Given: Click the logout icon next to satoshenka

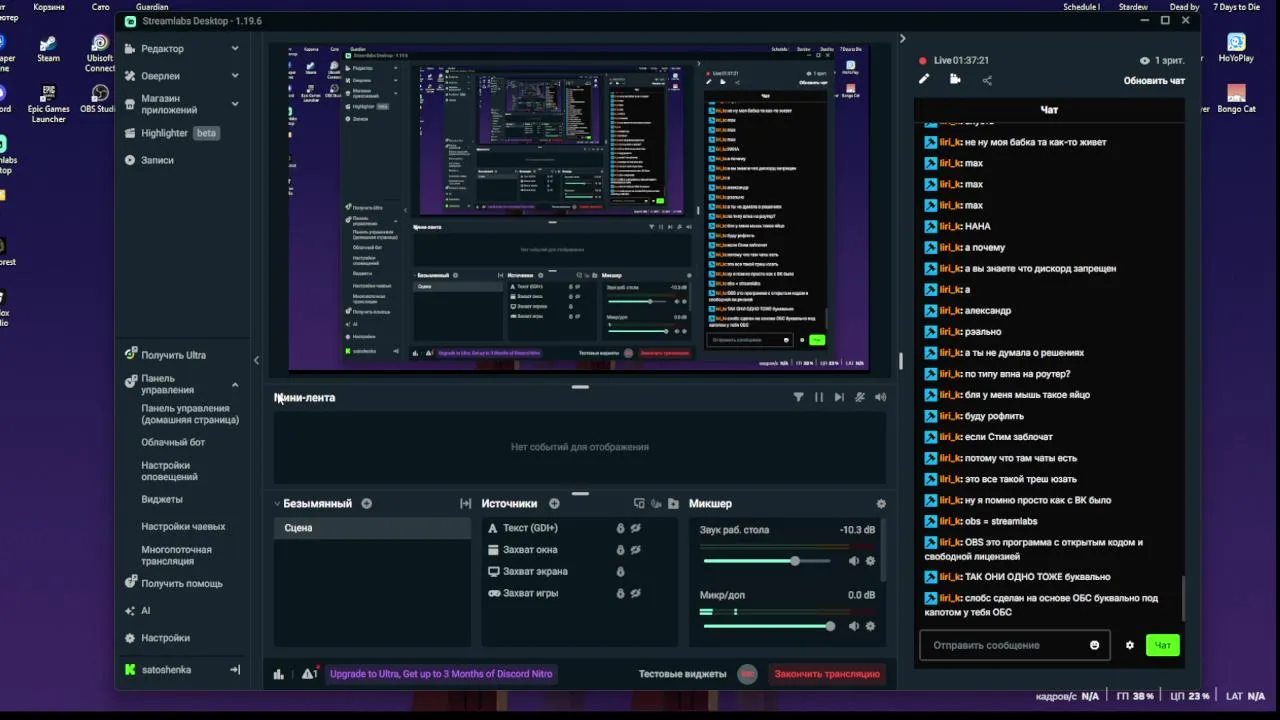Looking at the screenshot, I should (x=235, y=670).
